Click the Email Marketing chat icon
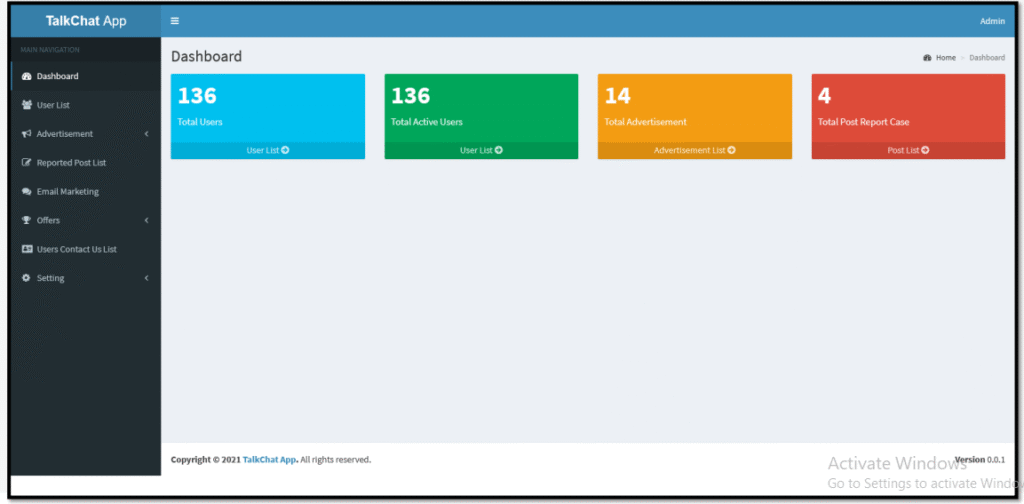The image size is (1024, 504). [x=26, y=192]
